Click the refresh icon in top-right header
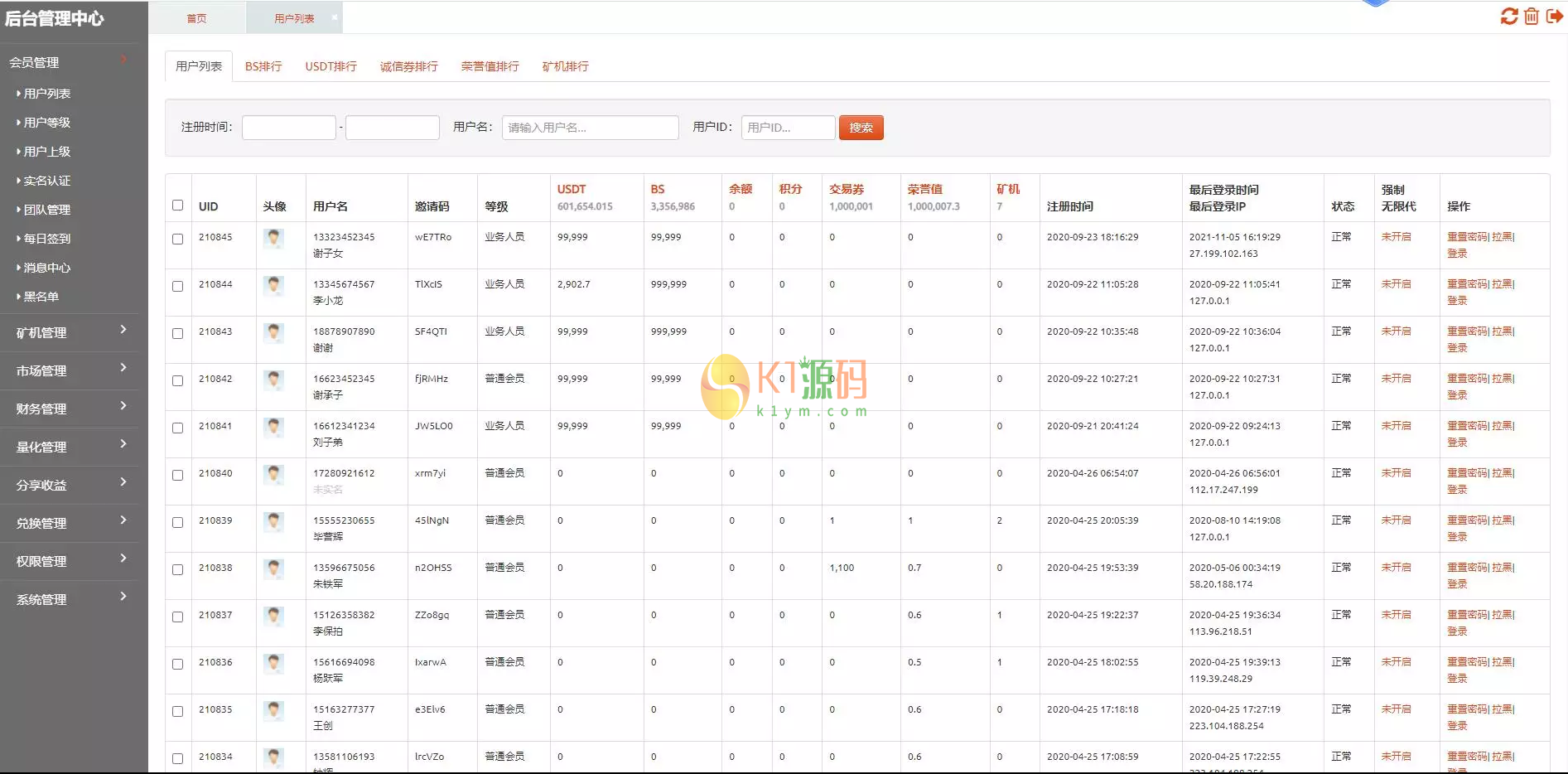The image size is (1568, 774). tap(1508, 17)
